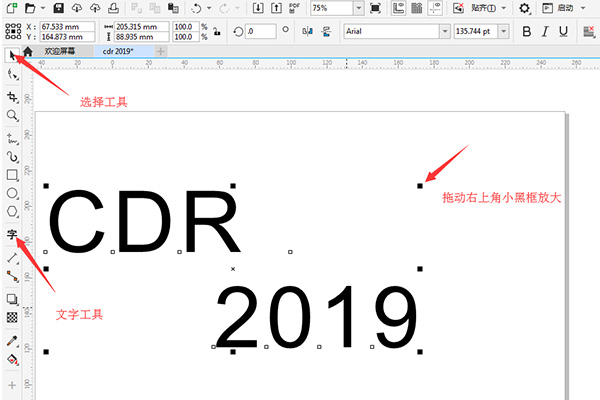This screenshot has height=400, width=600.
Task: Select the Transparency checkerboard tool
Action: (x=12, y=317)
